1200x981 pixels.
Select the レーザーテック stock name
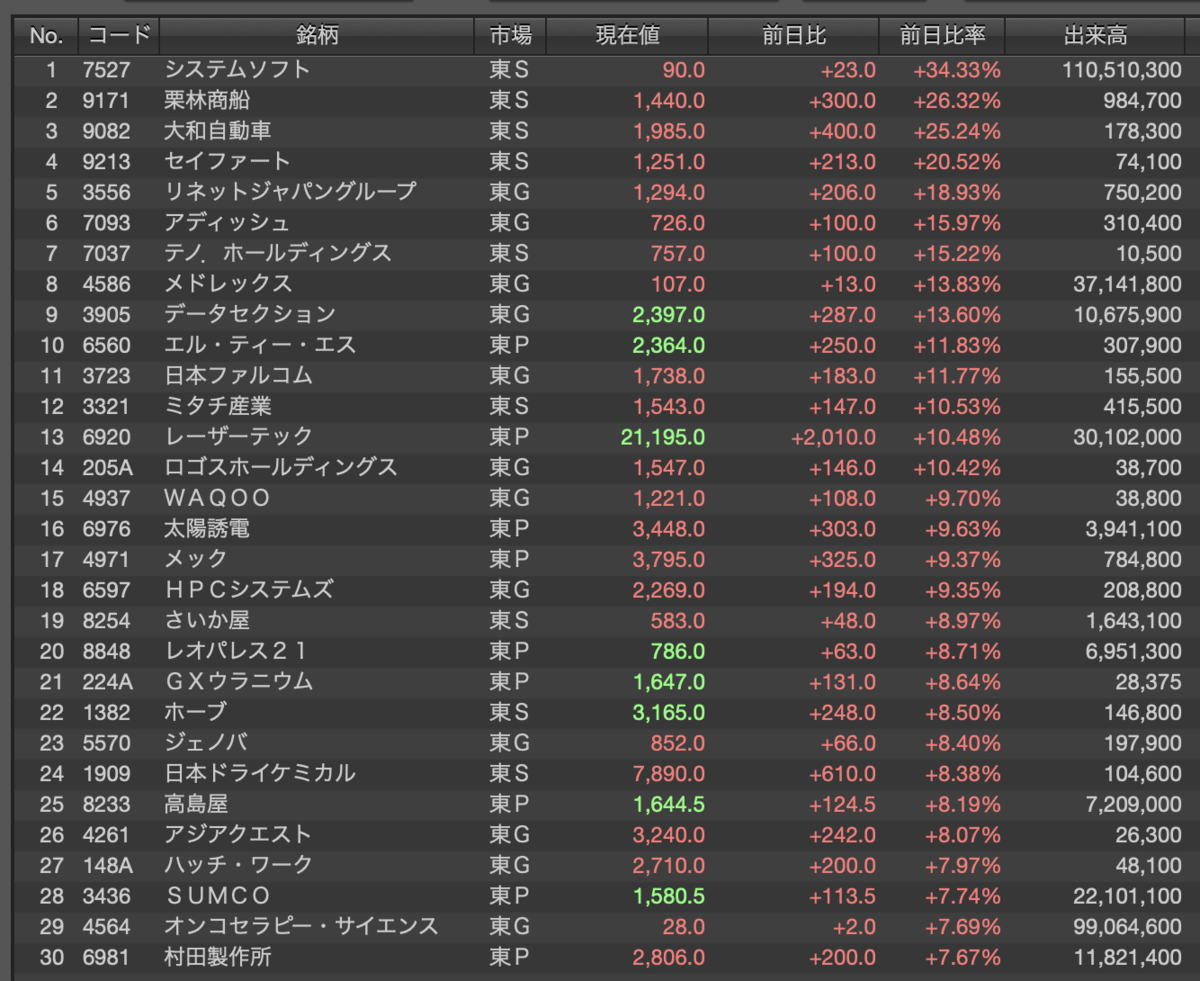click(x=238, y=437)
